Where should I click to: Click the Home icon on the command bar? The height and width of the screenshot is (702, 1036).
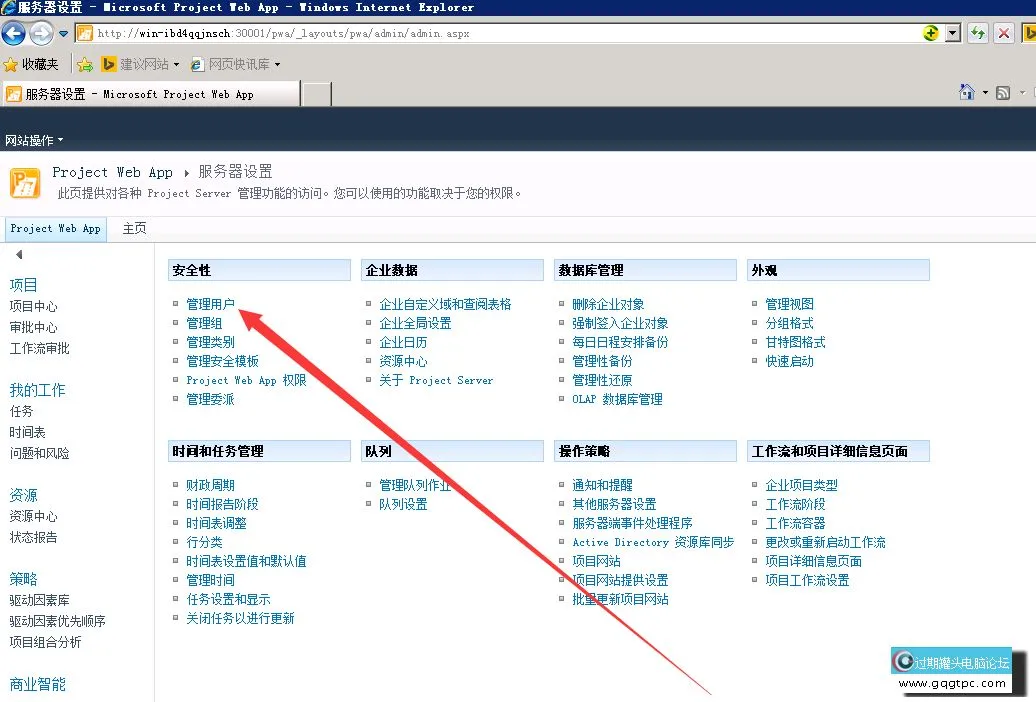coord(967,91)
